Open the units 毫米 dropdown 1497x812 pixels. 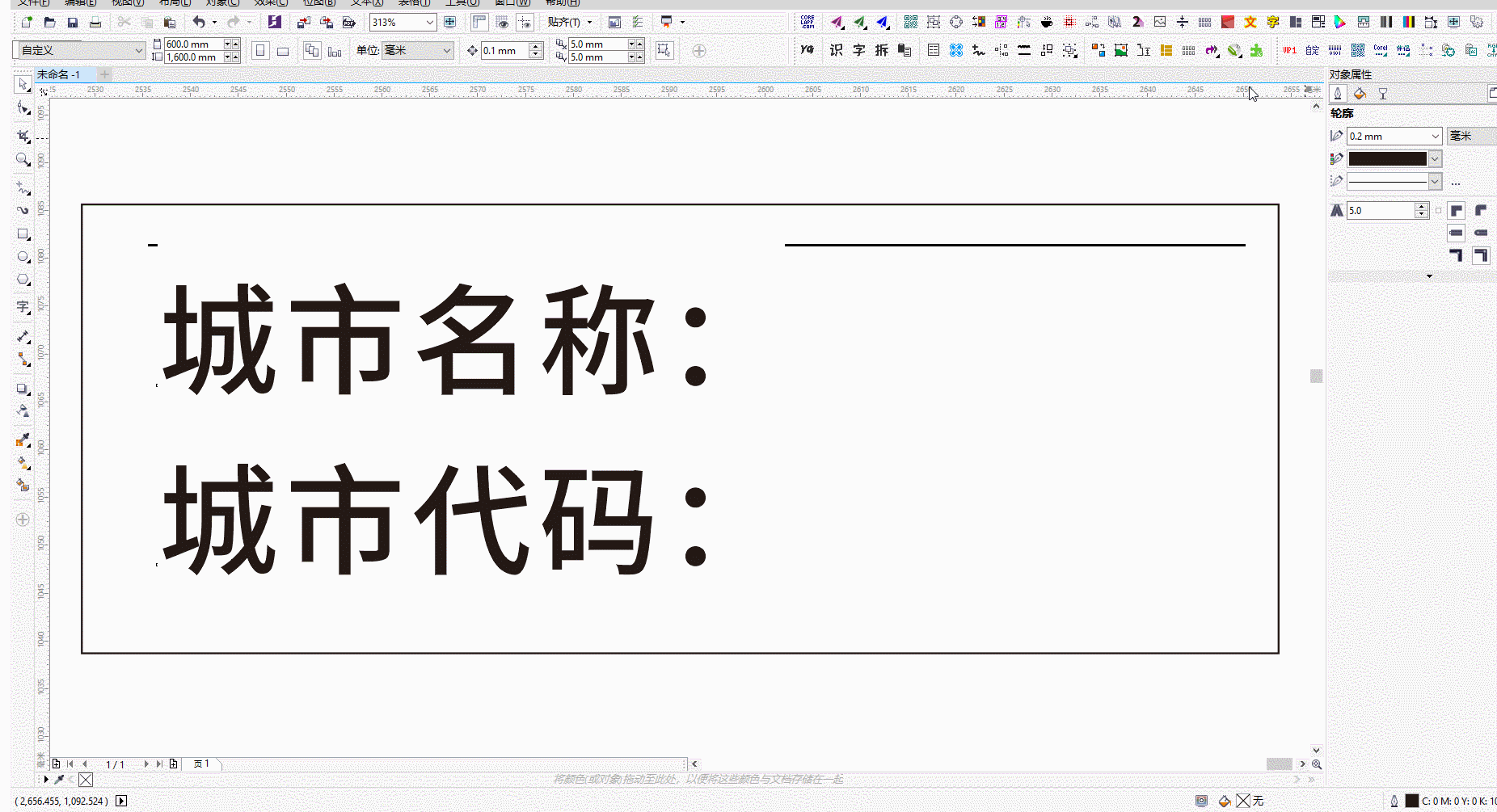click(446, 50)
